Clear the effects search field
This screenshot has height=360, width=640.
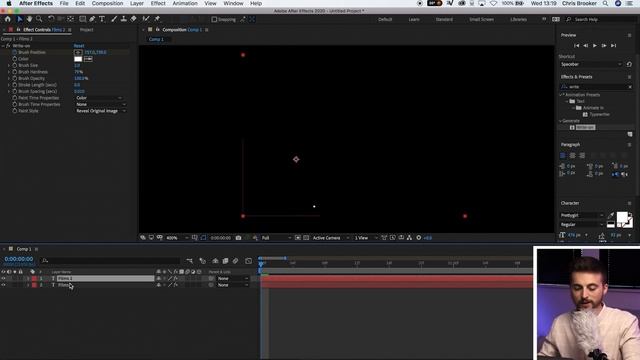coord(630,87)
